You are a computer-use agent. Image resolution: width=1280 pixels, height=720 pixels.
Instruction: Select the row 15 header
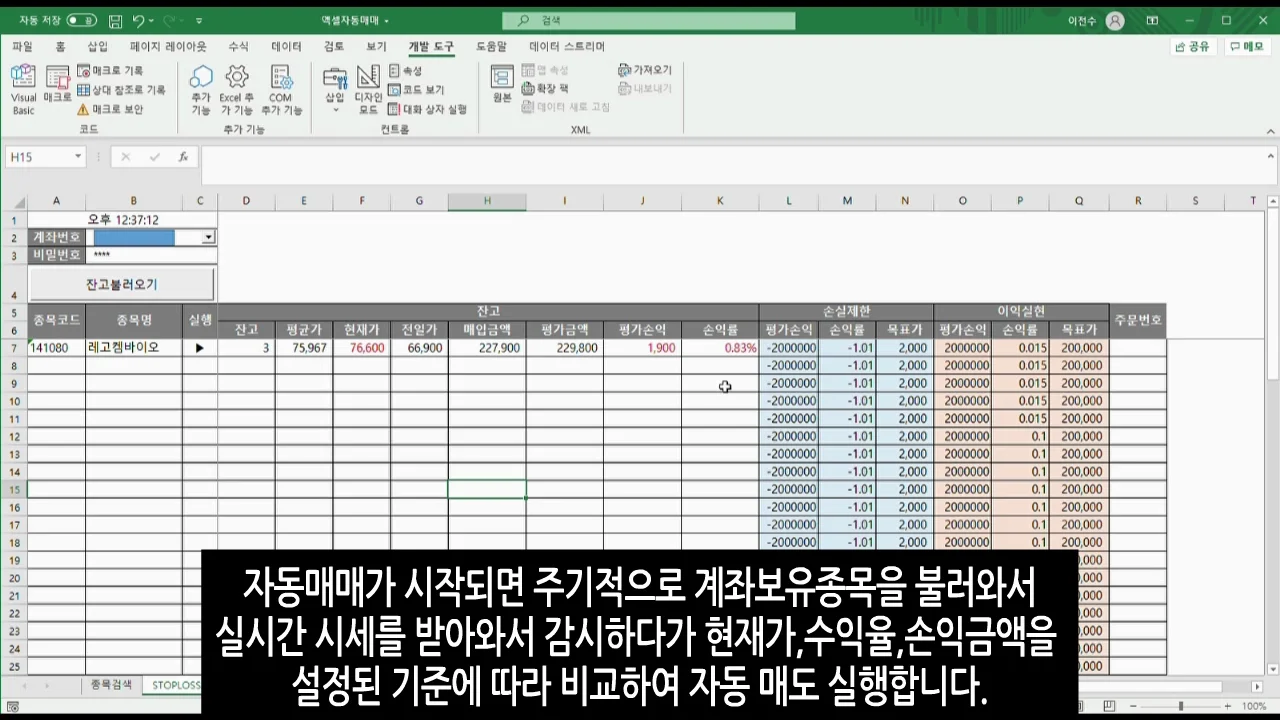point(14,489)
